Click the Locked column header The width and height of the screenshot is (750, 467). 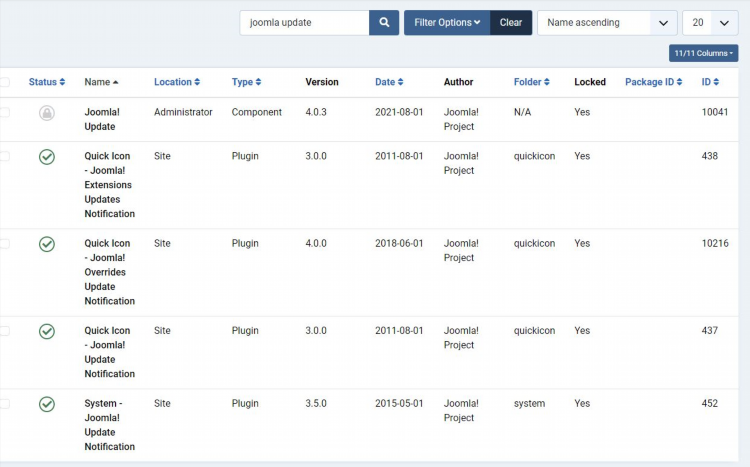[x=590, y=82]
